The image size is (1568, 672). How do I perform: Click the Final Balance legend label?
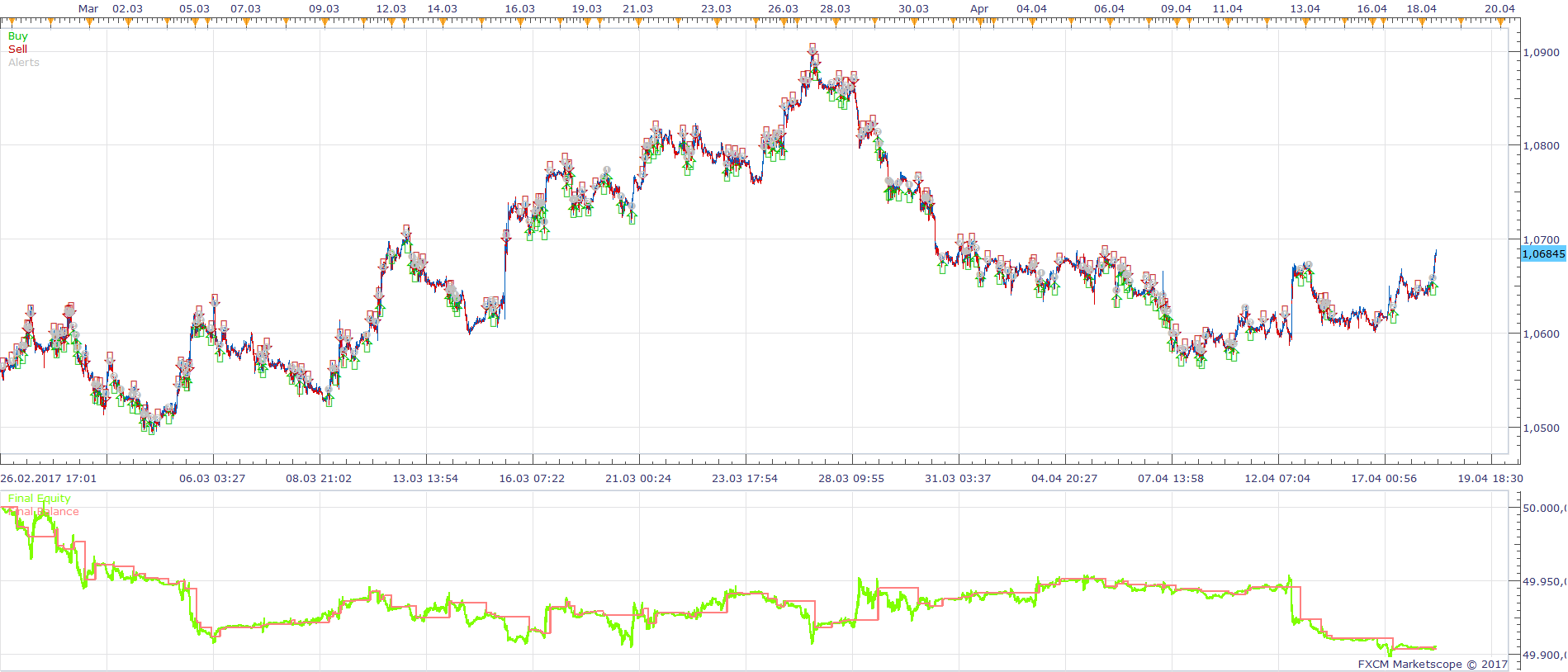(44, 512)
